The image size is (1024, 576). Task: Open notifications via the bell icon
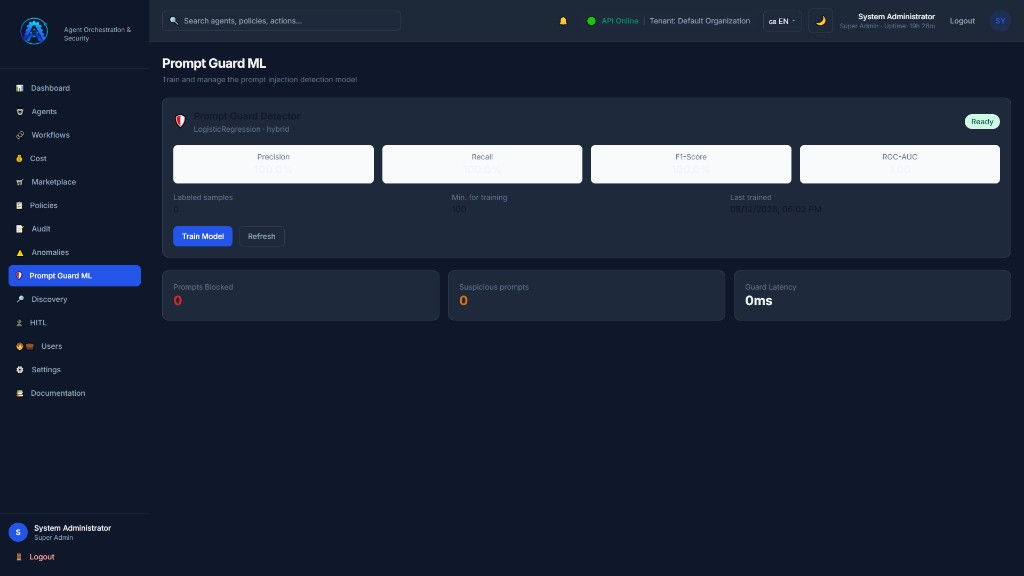click(x=563, y=21)
